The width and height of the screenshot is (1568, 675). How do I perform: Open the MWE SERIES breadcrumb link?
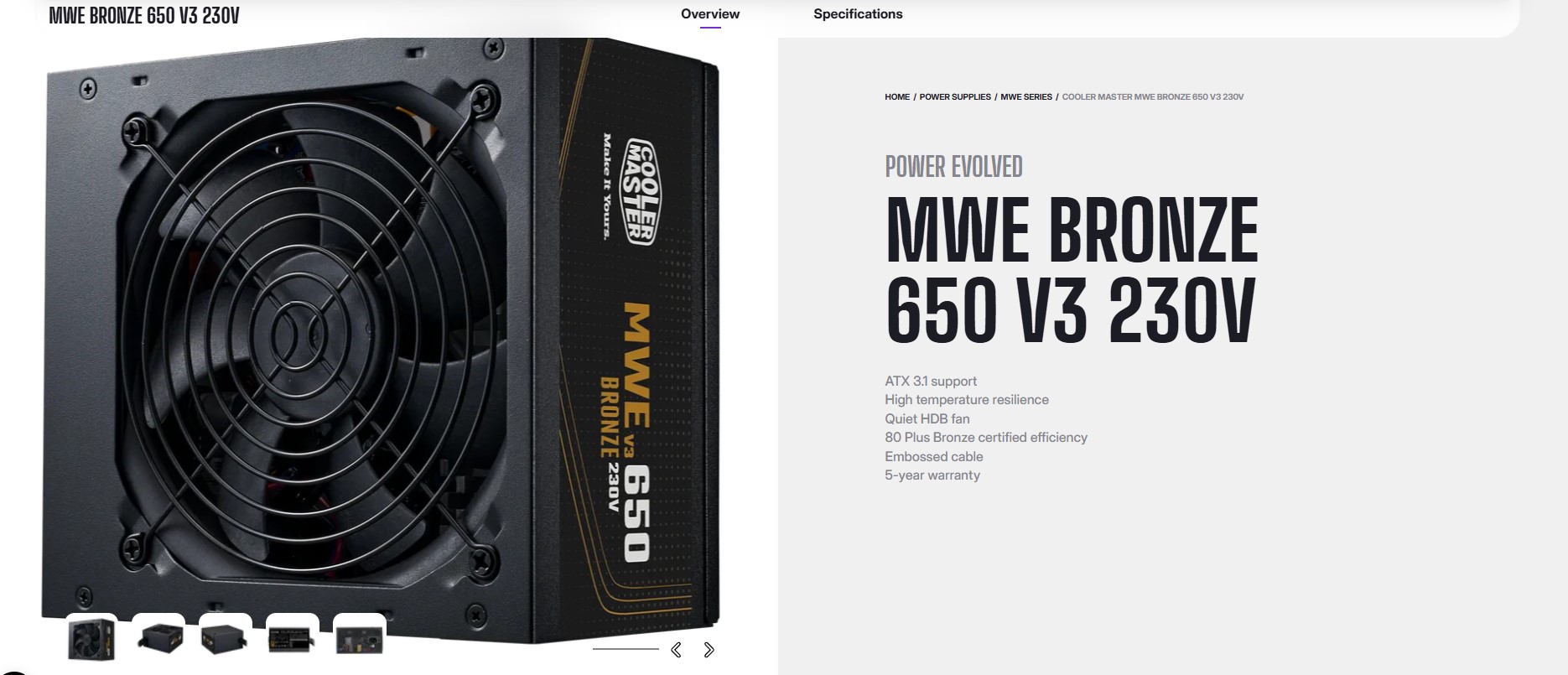tap(1026, 97)
